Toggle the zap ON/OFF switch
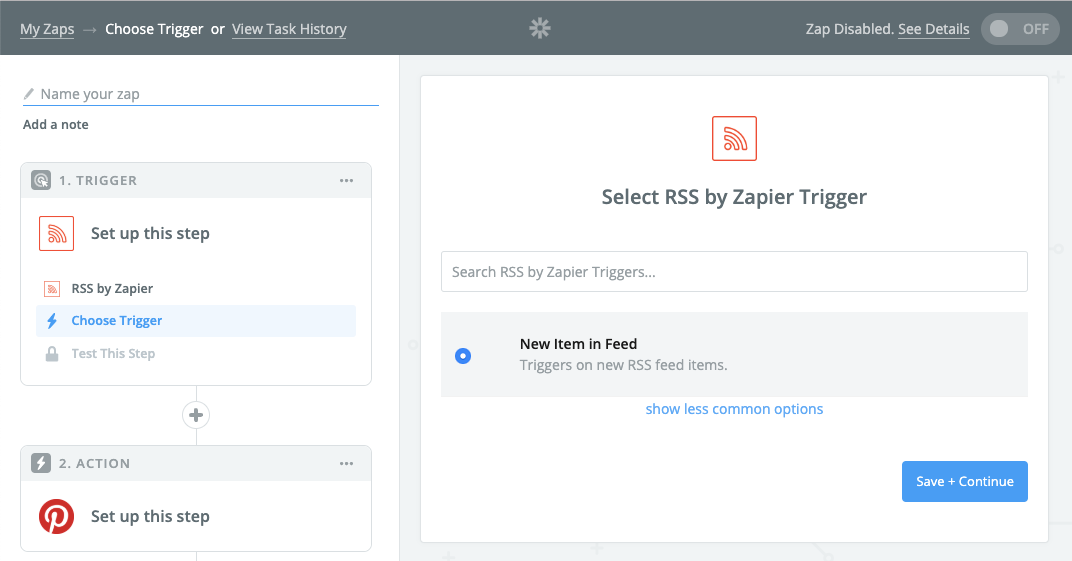The height and width of the screenshot is (561, 1072). click(1020, 29)
